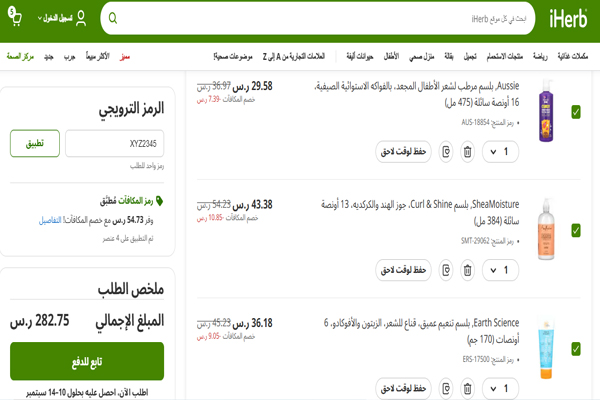
Task: Open the حيوانات أليفة menu
Action: point(360,57)
